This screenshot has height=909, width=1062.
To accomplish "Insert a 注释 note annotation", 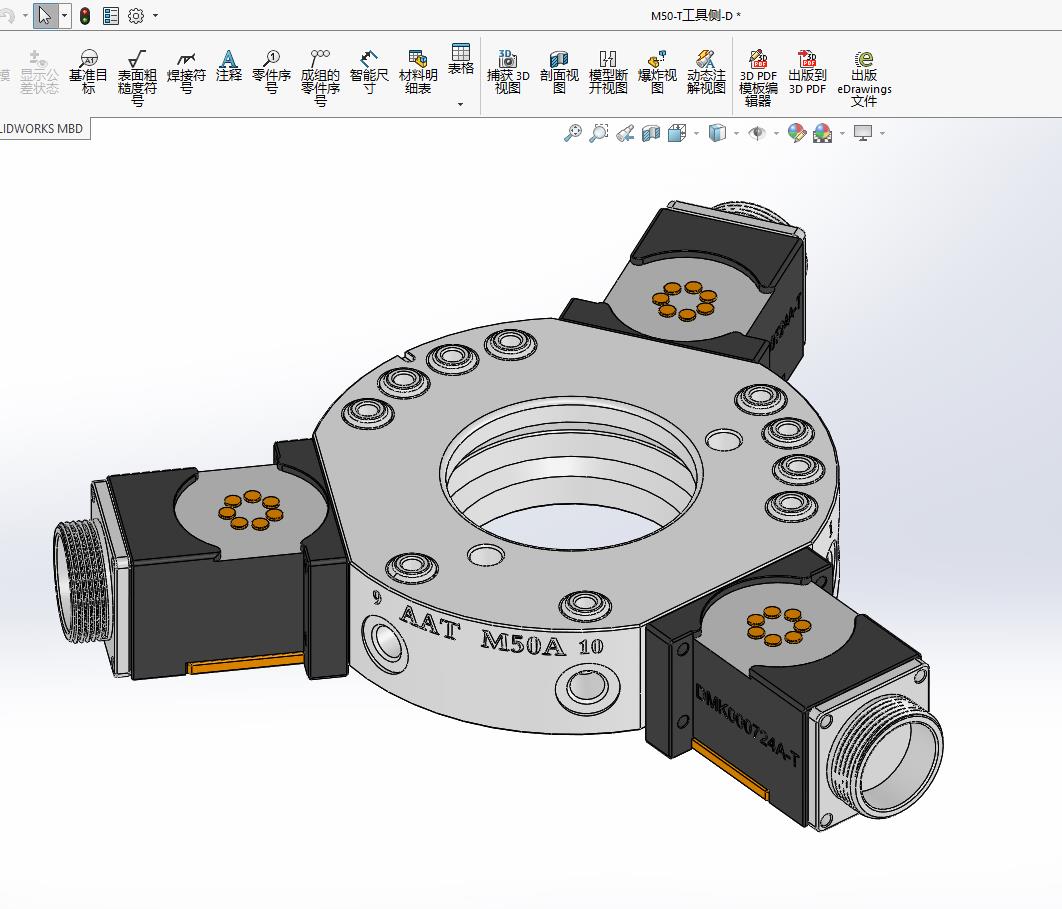I will point(229,66).
